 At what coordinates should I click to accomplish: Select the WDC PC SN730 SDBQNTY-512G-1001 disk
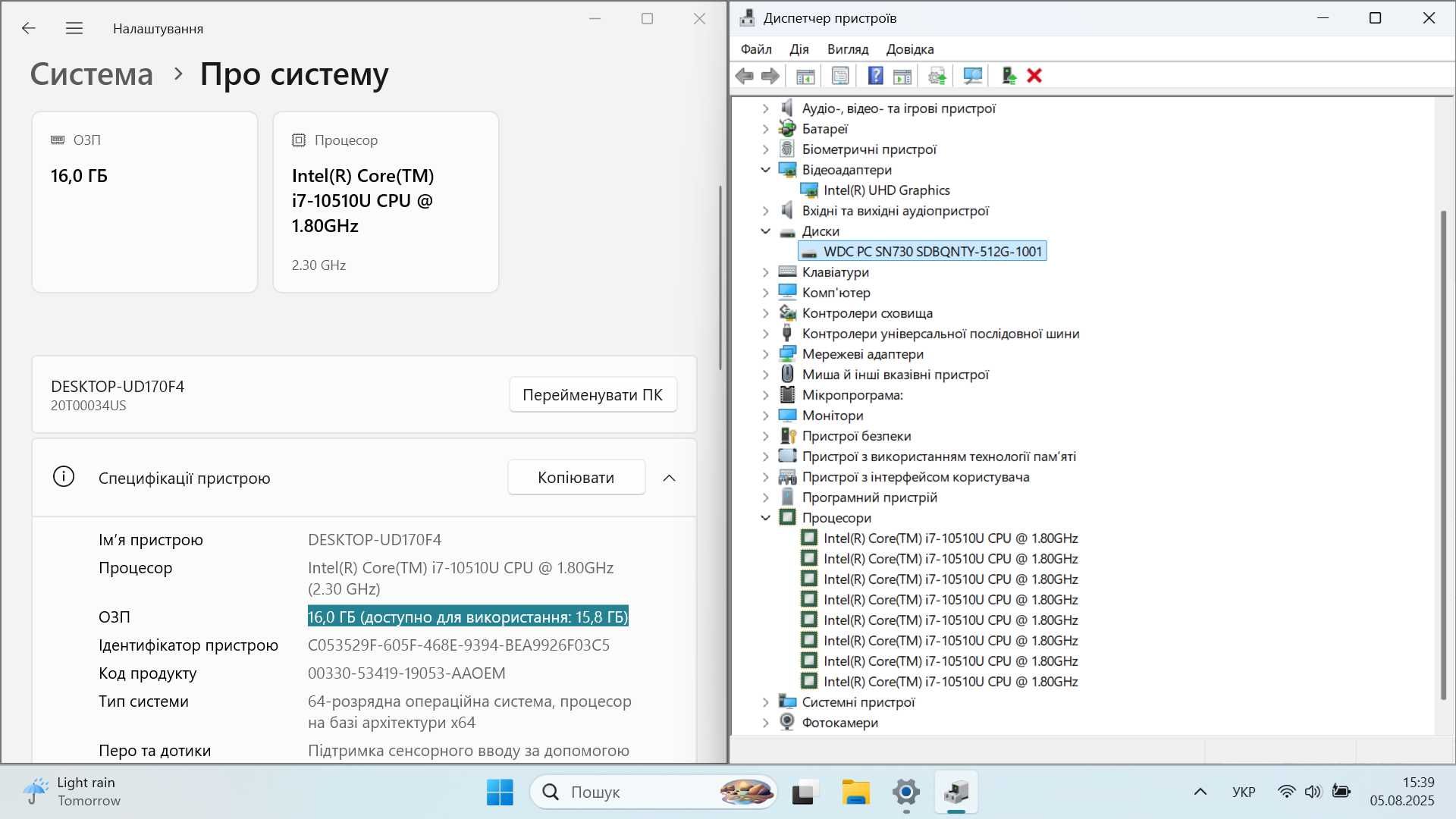coord(923,252)
